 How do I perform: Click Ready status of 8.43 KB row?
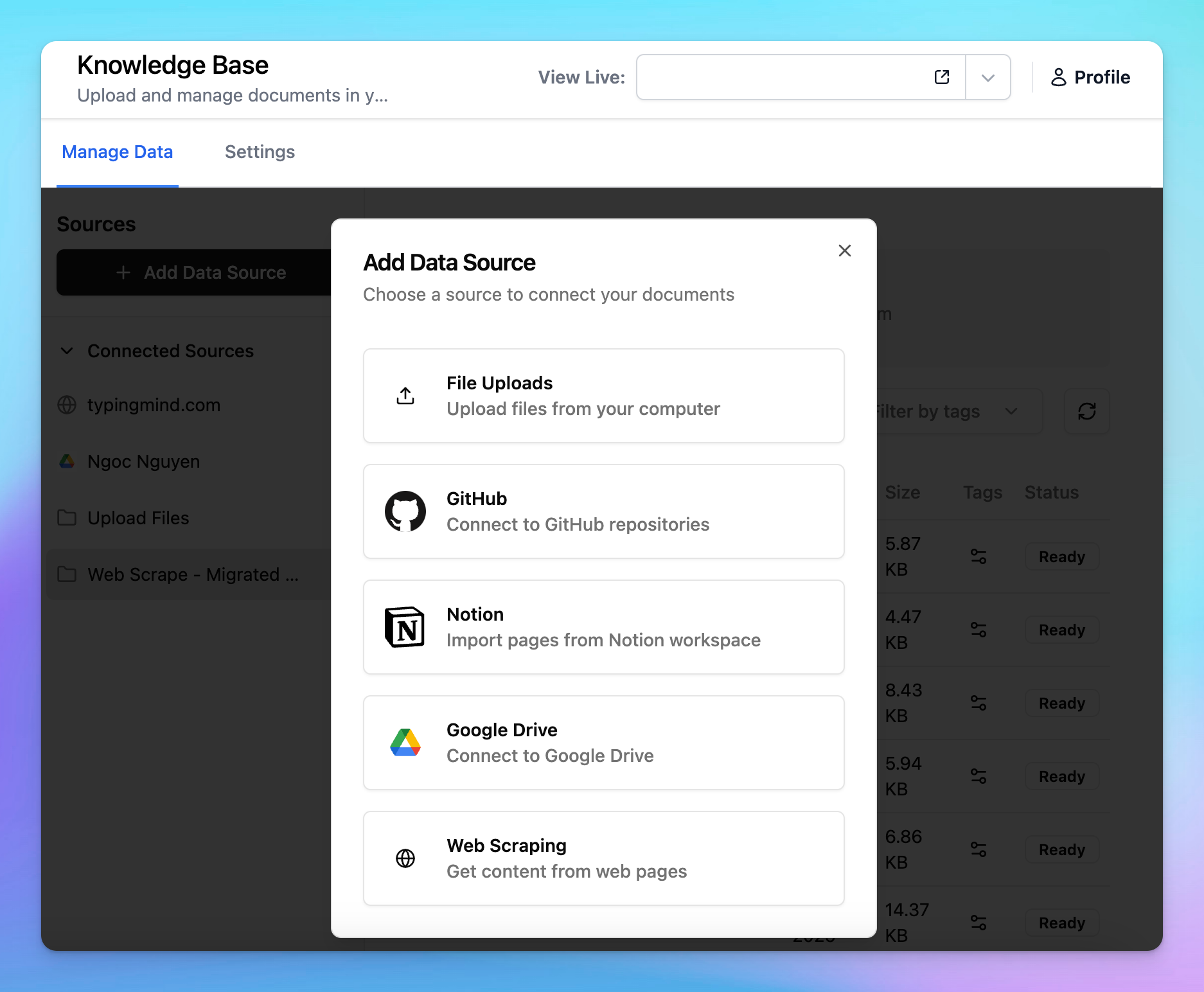[x=1062, y=703]
